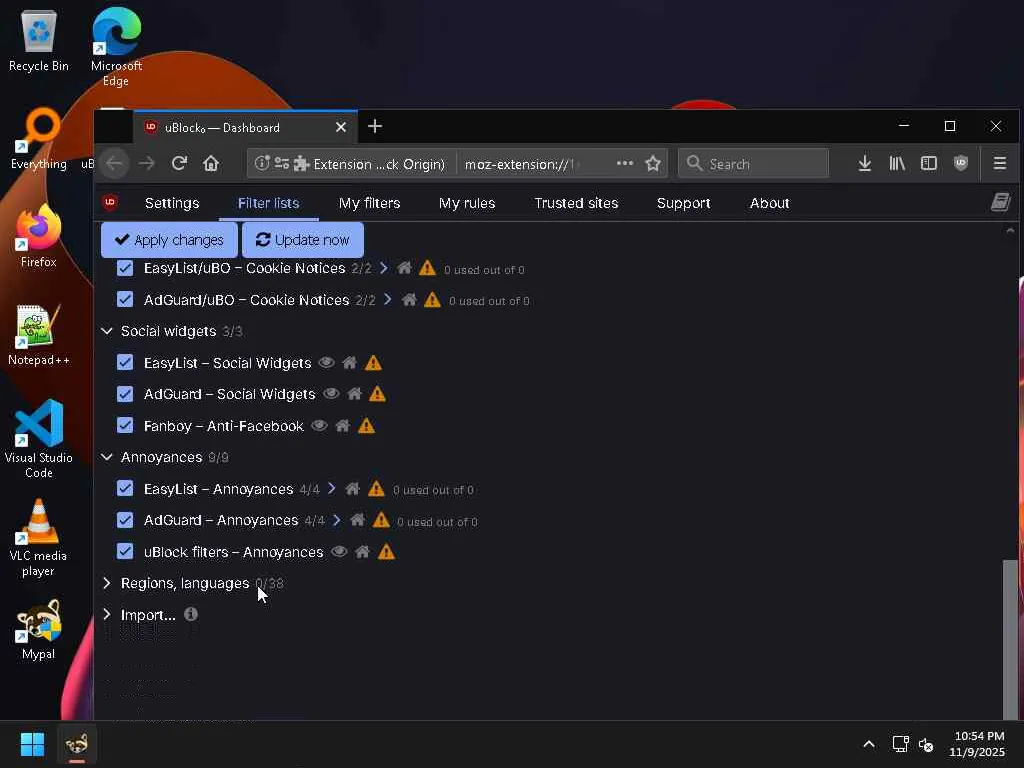Click home icon beside AdGuard – Annoyances
This screenshot has height=768, width=1024.
(357, 520)
